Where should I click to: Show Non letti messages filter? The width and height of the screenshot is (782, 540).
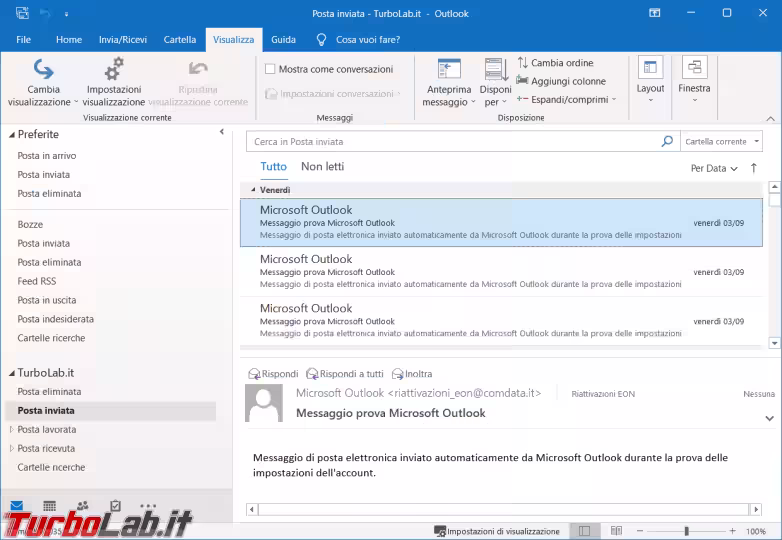pyautogui.click(x=322, y=167)
